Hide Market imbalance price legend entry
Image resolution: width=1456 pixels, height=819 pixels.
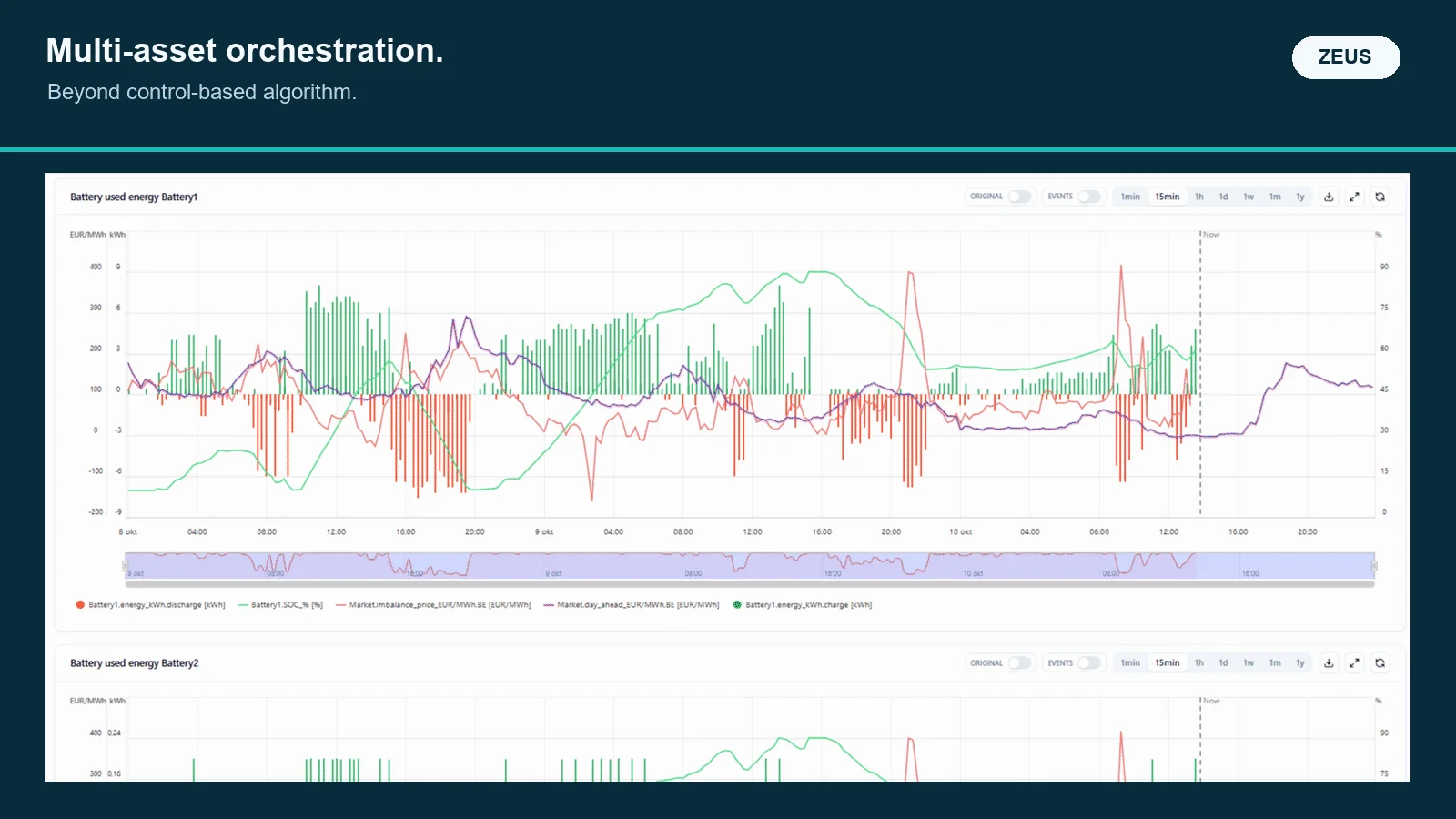(x=433, y=605)
